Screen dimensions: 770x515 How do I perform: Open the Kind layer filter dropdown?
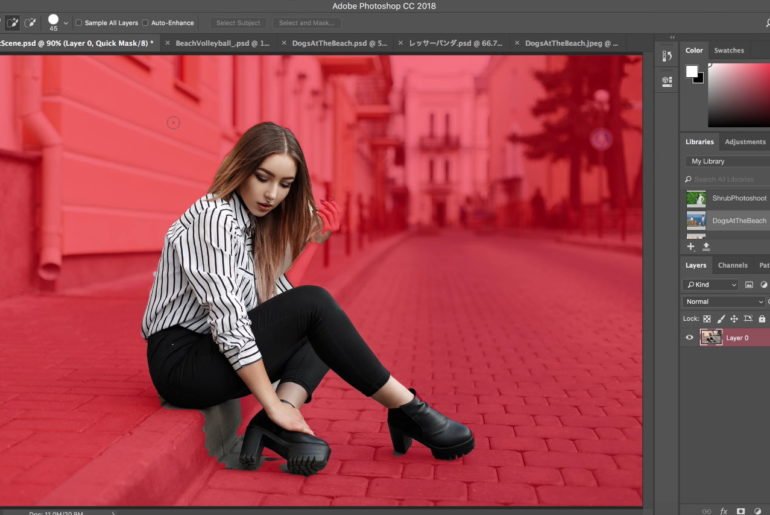click(x=710, y=285)
